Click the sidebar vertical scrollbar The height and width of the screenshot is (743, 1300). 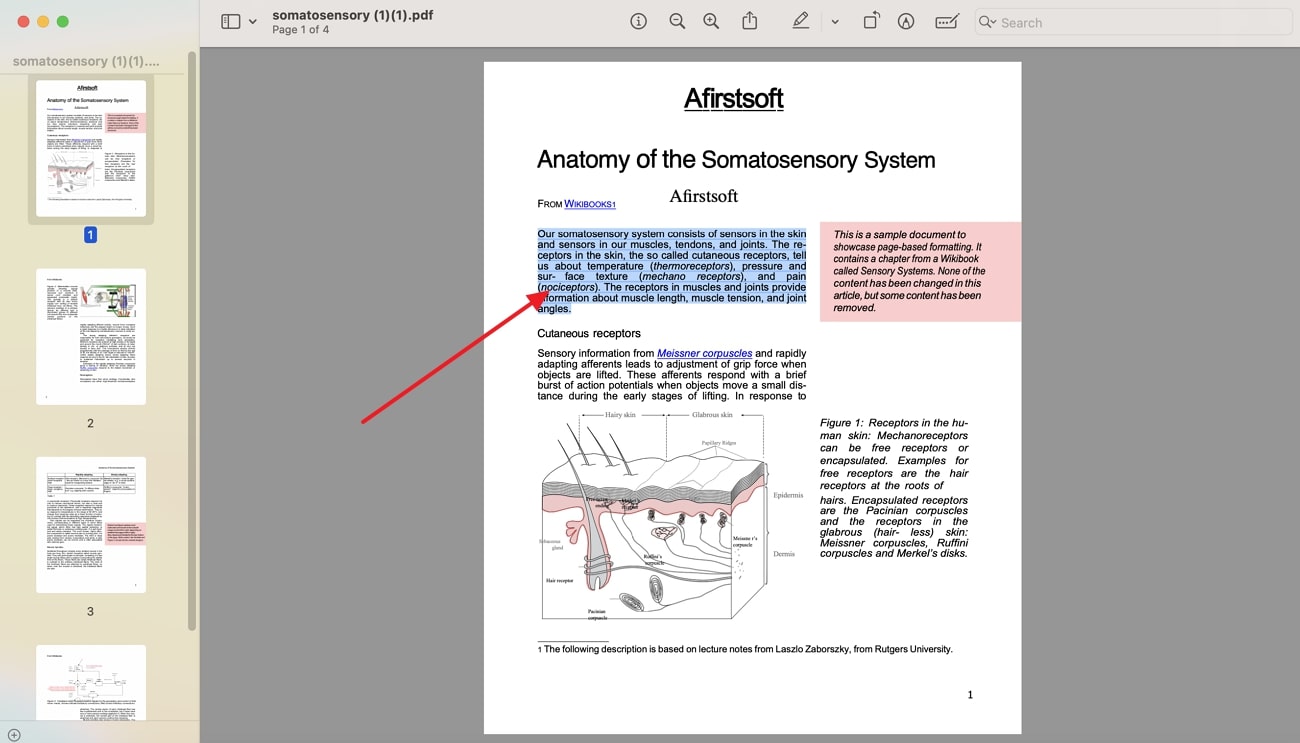pyautogui.click(x=192, y=340)
